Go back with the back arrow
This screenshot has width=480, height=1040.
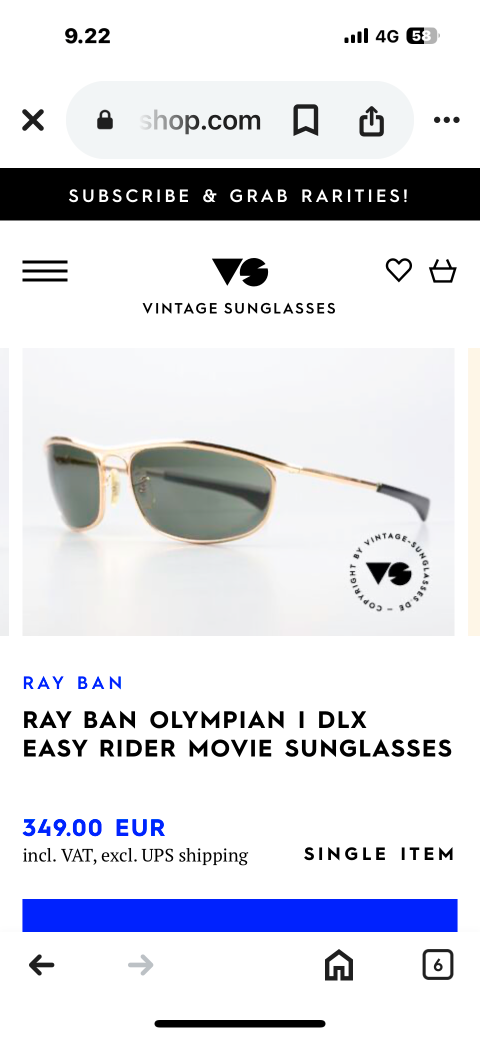[41, 965]
